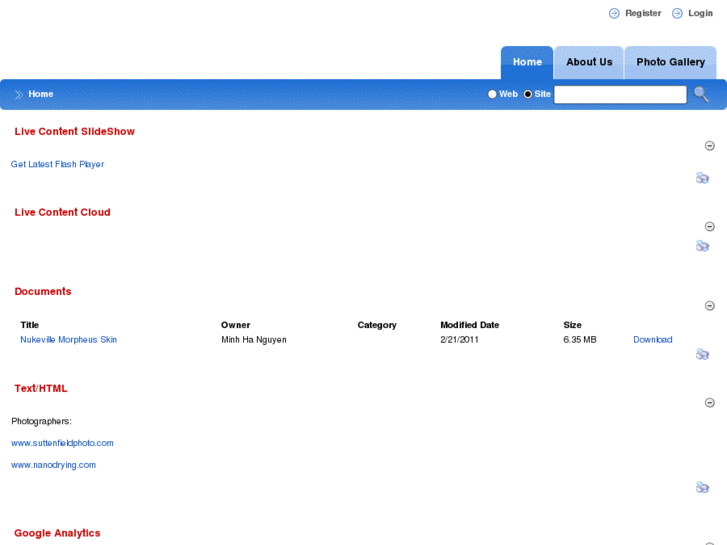The width and height of the screenshot is (727, 545).
Task: Open the Home tab
Action: 527,63
